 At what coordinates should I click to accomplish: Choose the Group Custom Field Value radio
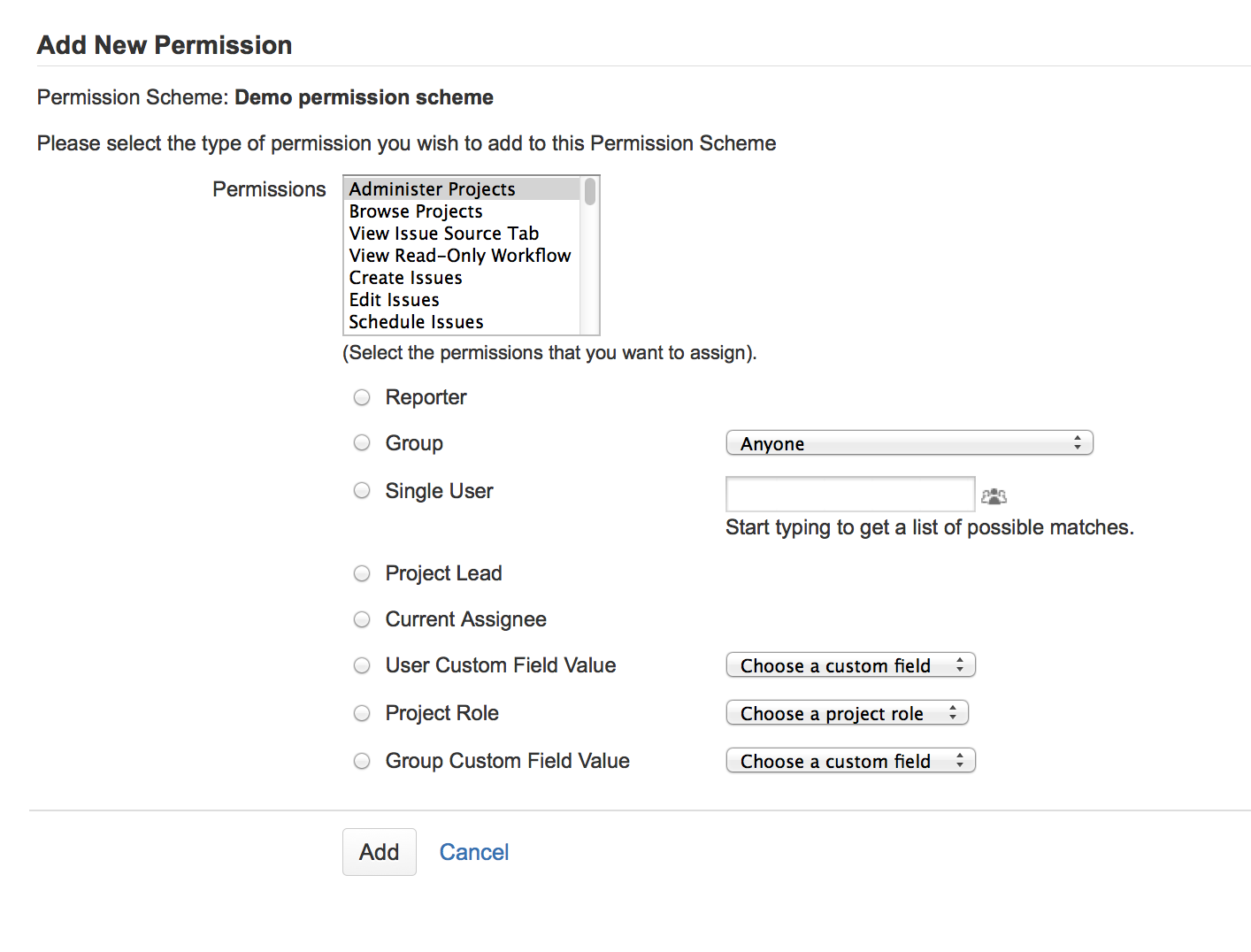pyautogui.click(x=362, y=761)
